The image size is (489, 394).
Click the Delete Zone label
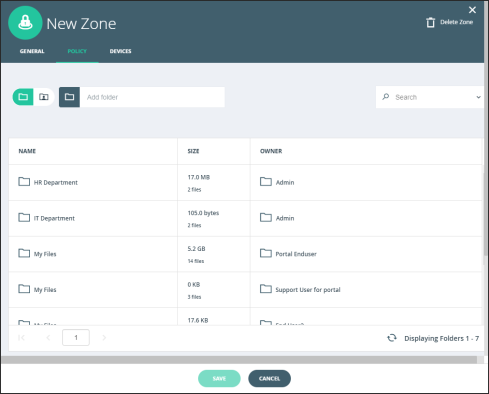coord(456,22)
